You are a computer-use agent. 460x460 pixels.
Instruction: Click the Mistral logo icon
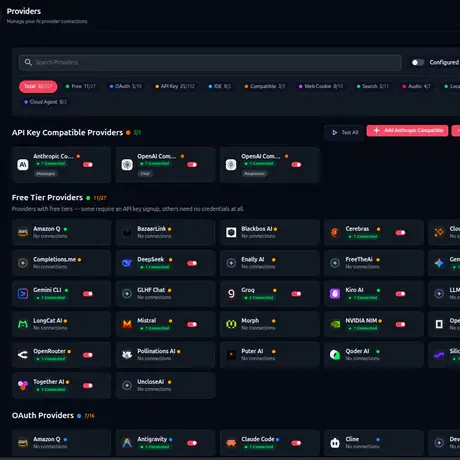[x=127, y=324]
